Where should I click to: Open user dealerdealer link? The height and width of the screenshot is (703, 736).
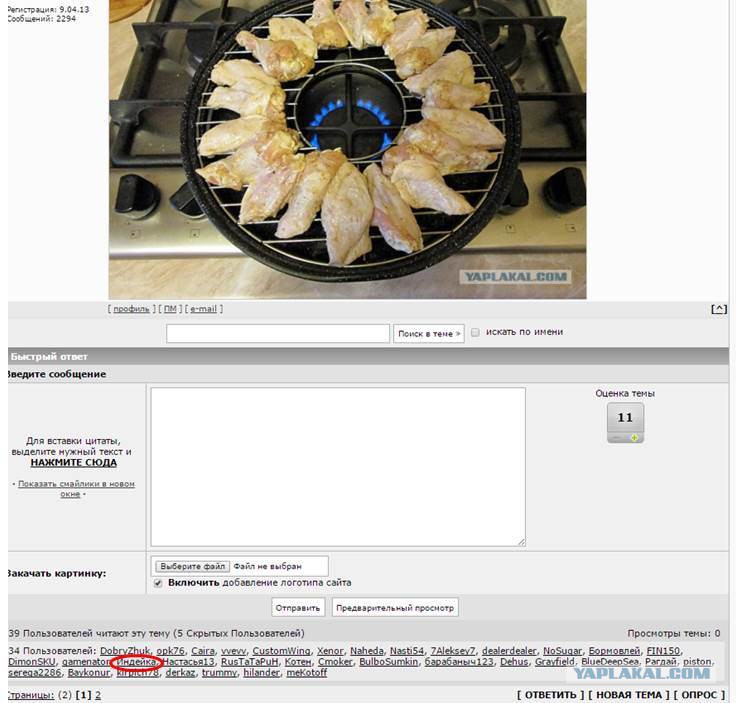(509, 651)
